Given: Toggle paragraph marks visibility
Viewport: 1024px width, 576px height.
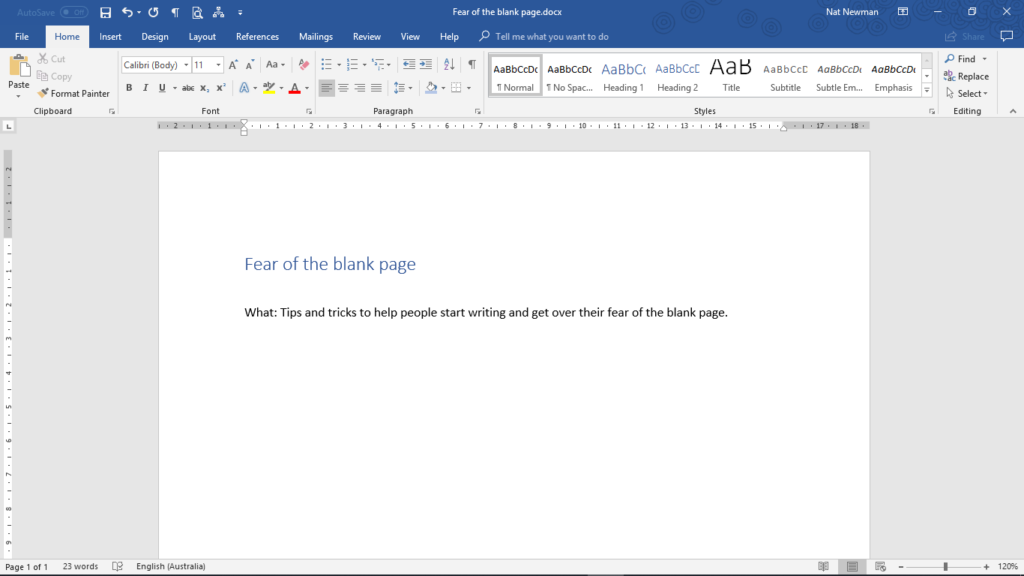Looking at the screenshot, I should pos(472,63).
